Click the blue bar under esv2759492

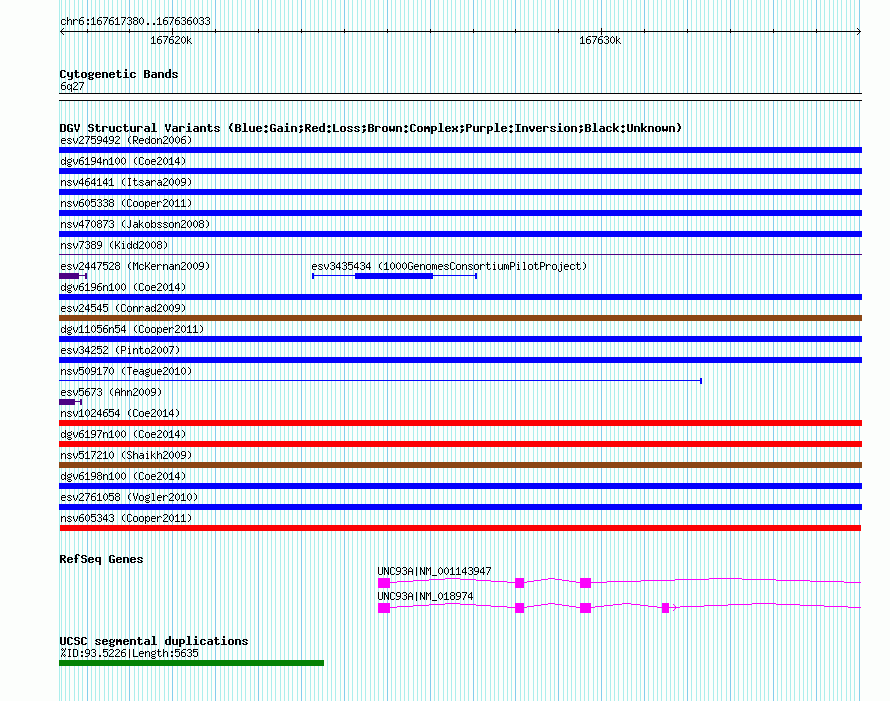click(x=460, y=150)
